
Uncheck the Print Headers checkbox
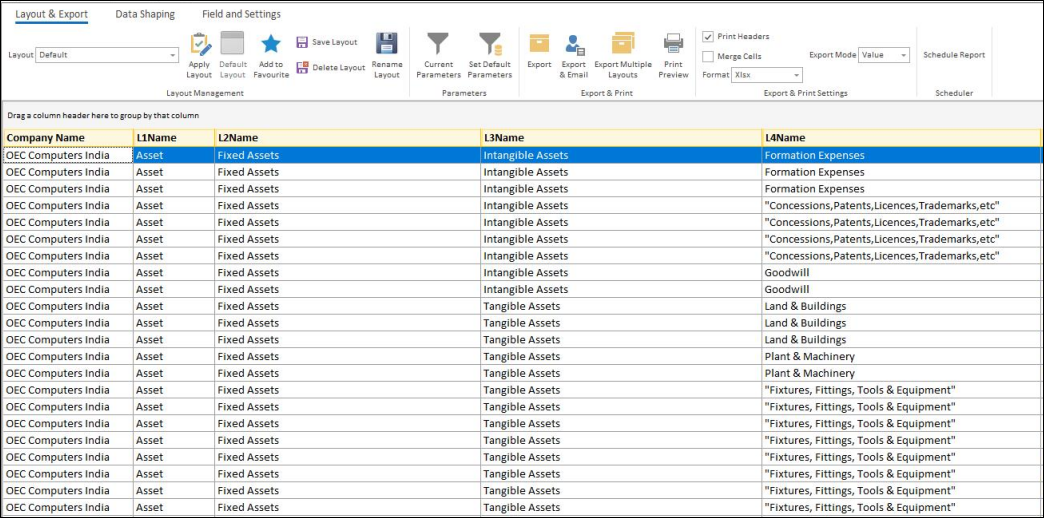tap(708, 37)
